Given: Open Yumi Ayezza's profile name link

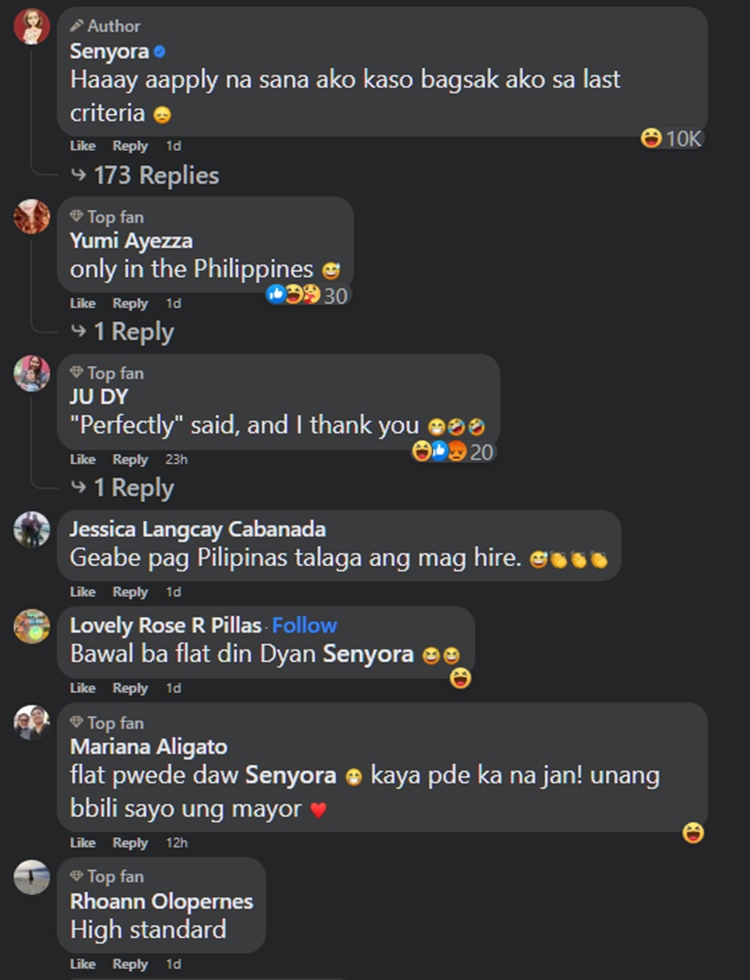Looking at the screenshot, I should 131,241.
